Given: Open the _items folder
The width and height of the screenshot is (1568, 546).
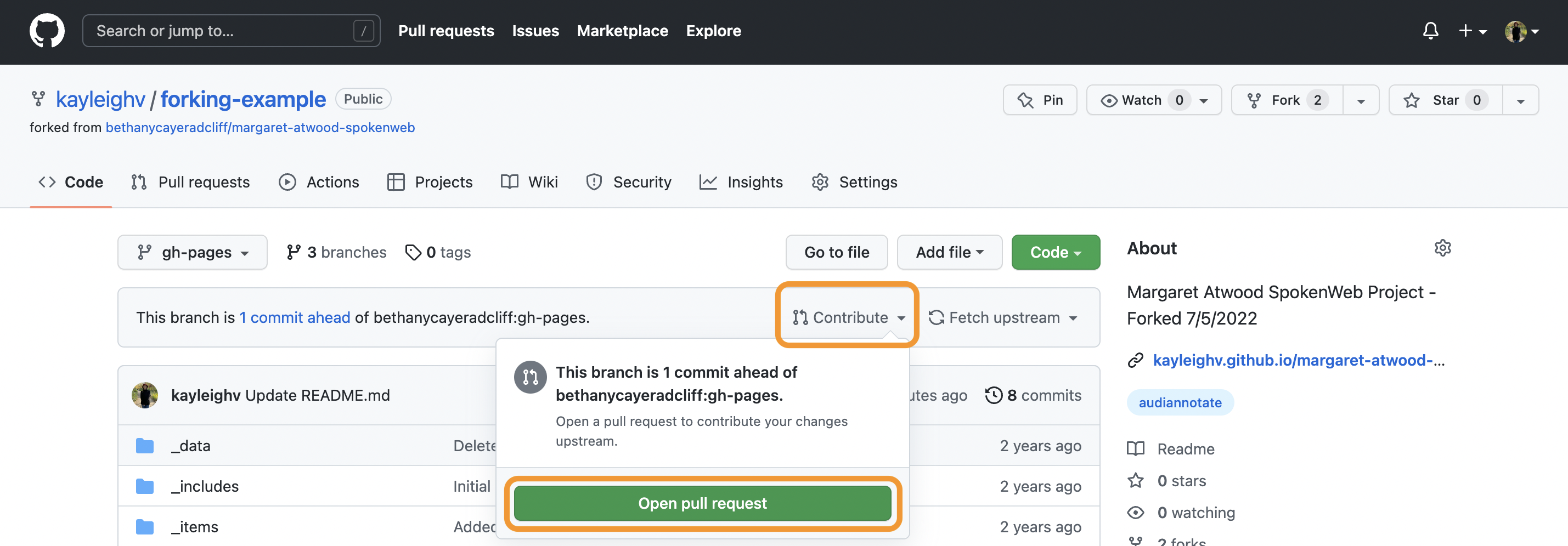Looking at the screenshot, I should 194,527.
